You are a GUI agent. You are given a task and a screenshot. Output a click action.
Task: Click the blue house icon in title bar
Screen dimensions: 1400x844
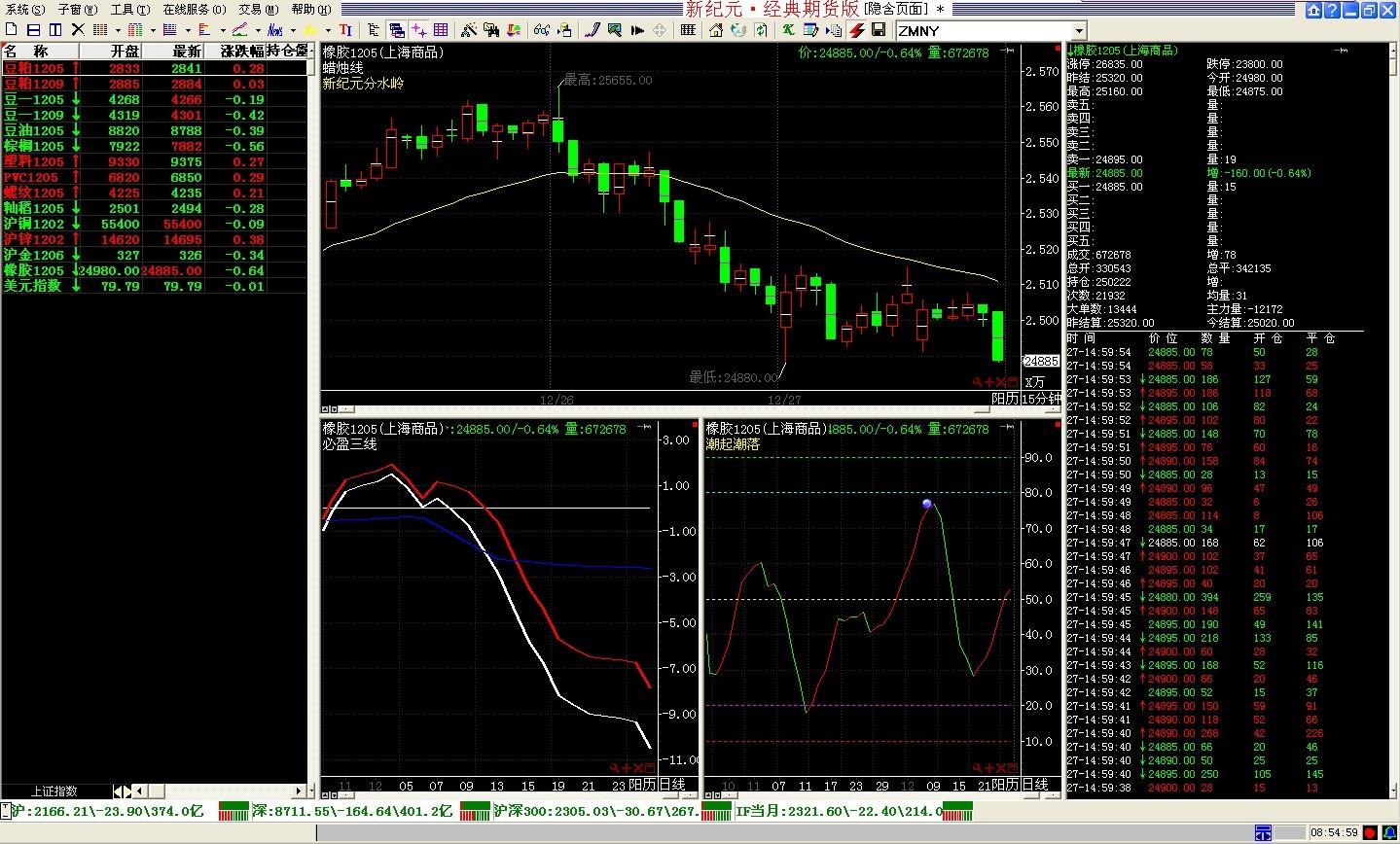click(x=1314, y=11)
